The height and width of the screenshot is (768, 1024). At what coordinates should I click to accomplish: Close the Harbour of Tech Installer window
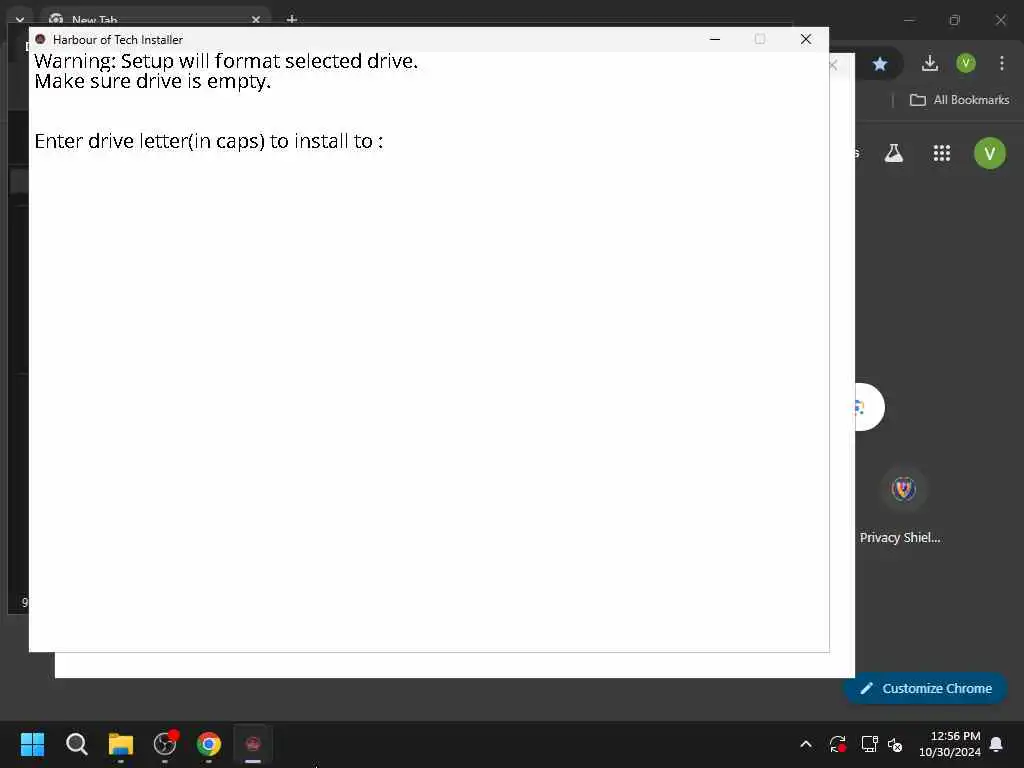806,39
